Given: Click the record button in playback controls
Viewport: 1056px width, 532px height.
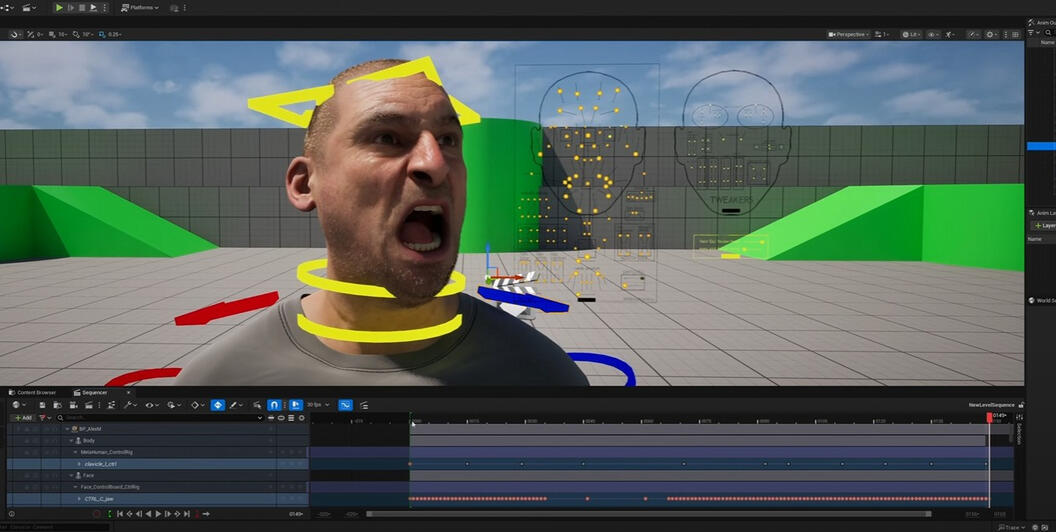Looking at the screenshot, I should pyautogui.click(x=96, y=514).
